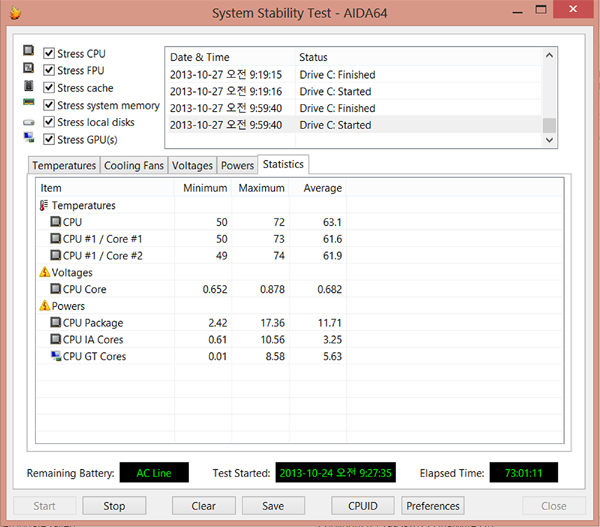The width and height of the screenshot is (600, 527).
Task: Click display icon in CPU GT Cores row
Action: pos(56,356)
